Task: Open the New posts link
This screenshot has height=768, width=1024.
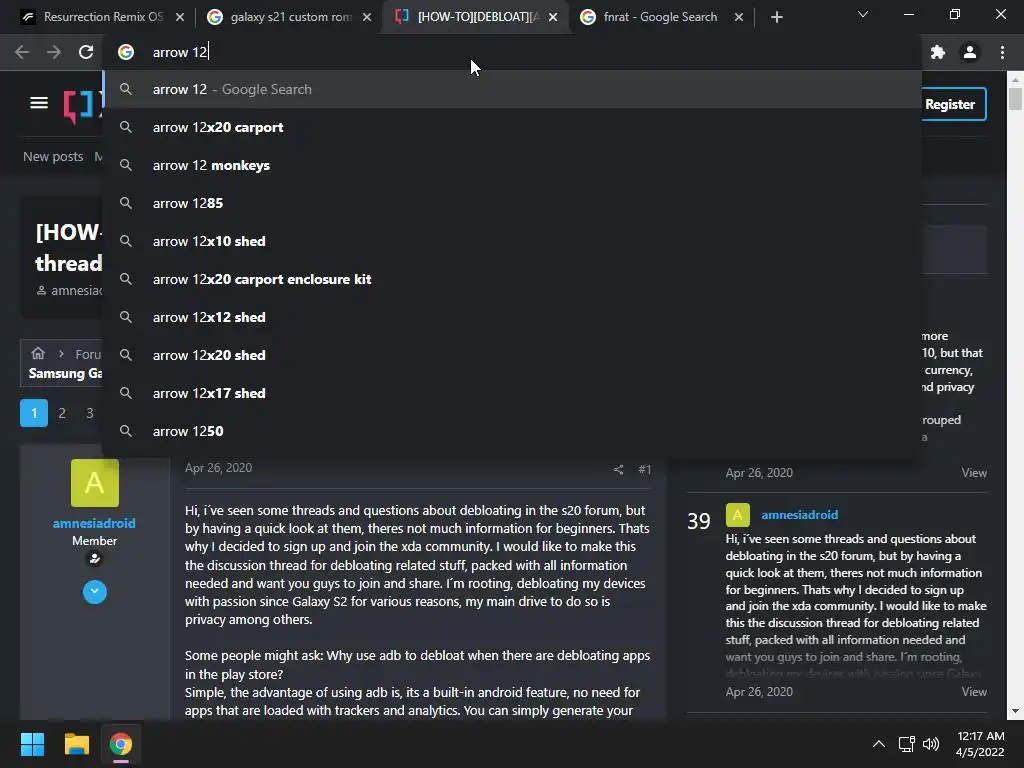Action: pyautogui.click(x=53, y=157)
